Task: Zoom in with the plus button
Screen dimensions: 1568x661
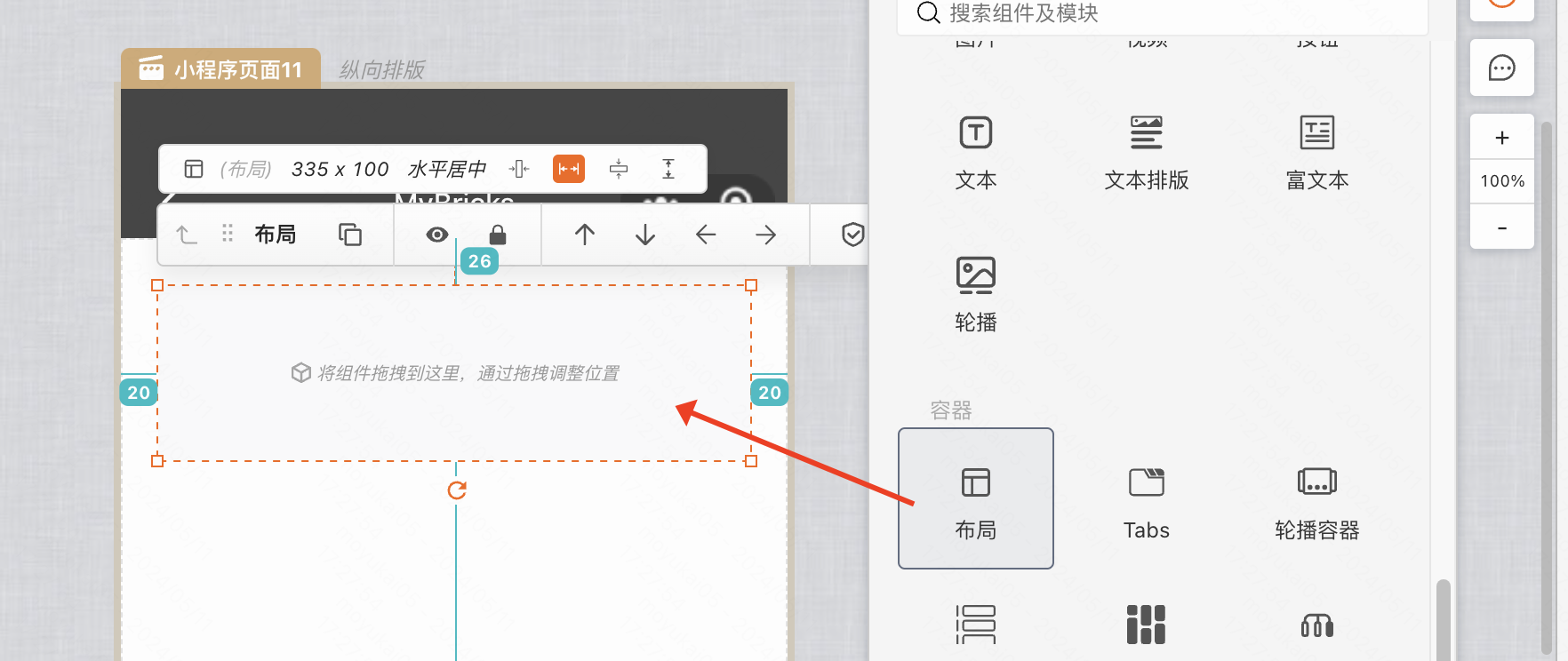Action: click(x=1502, y=138)
